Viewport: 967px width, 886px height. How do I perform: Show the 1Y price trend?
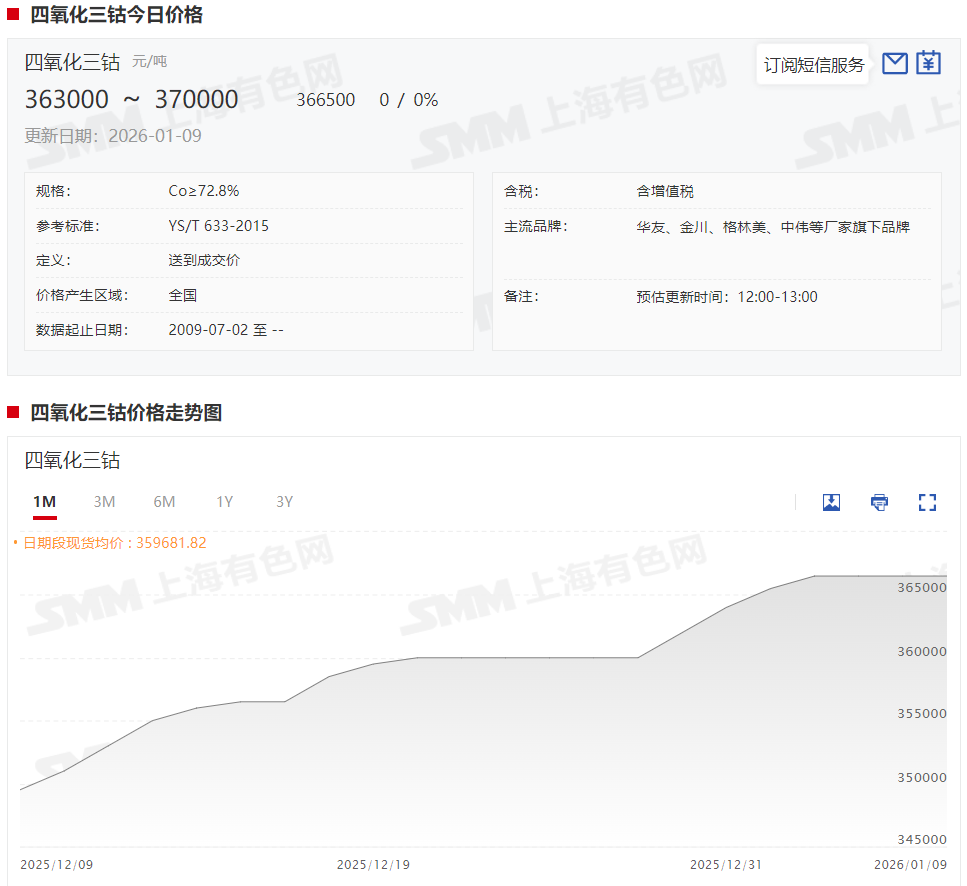[x=224, y=502]
